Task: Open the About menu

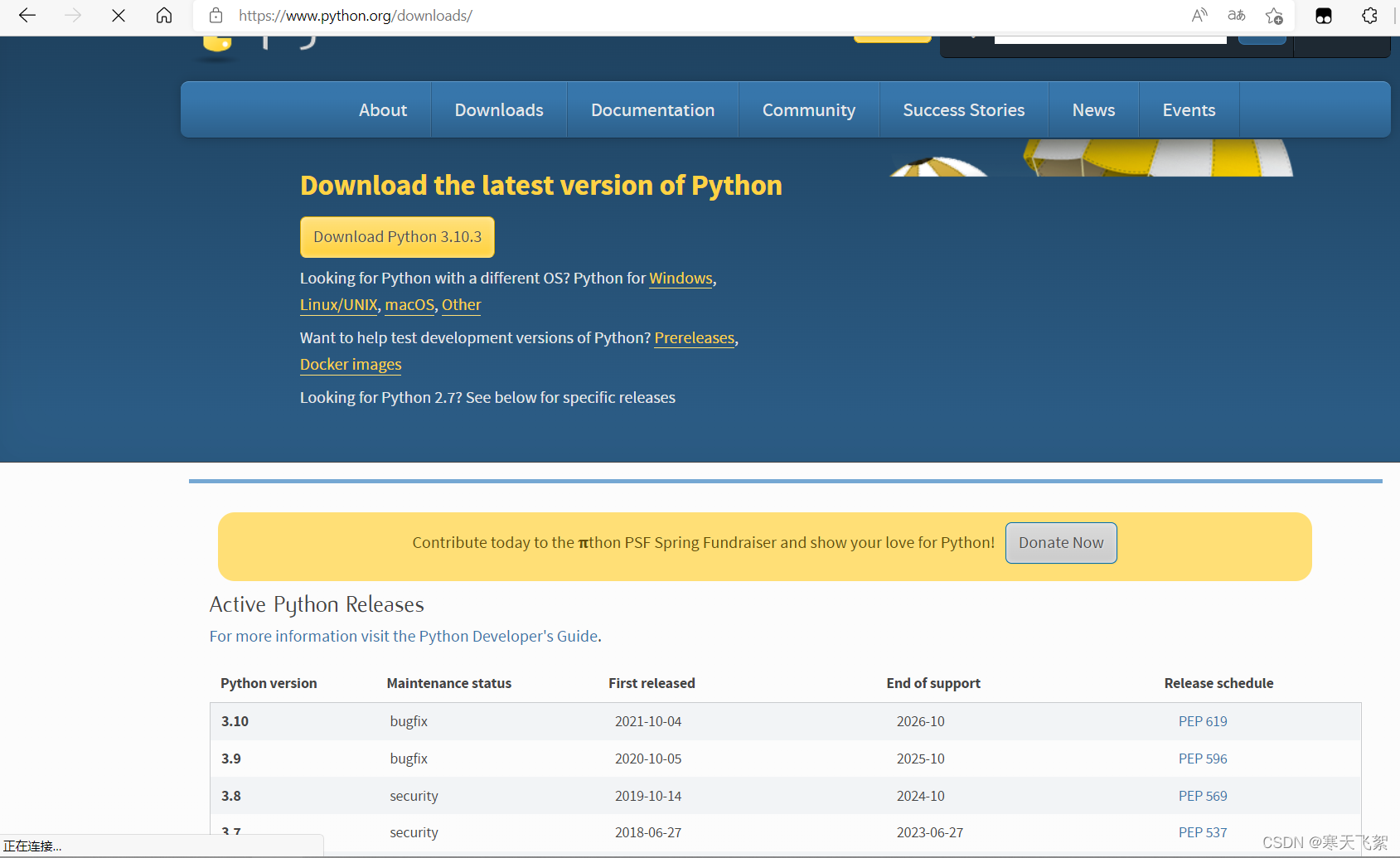Action: pyautogui.click(x=383, y=110)
